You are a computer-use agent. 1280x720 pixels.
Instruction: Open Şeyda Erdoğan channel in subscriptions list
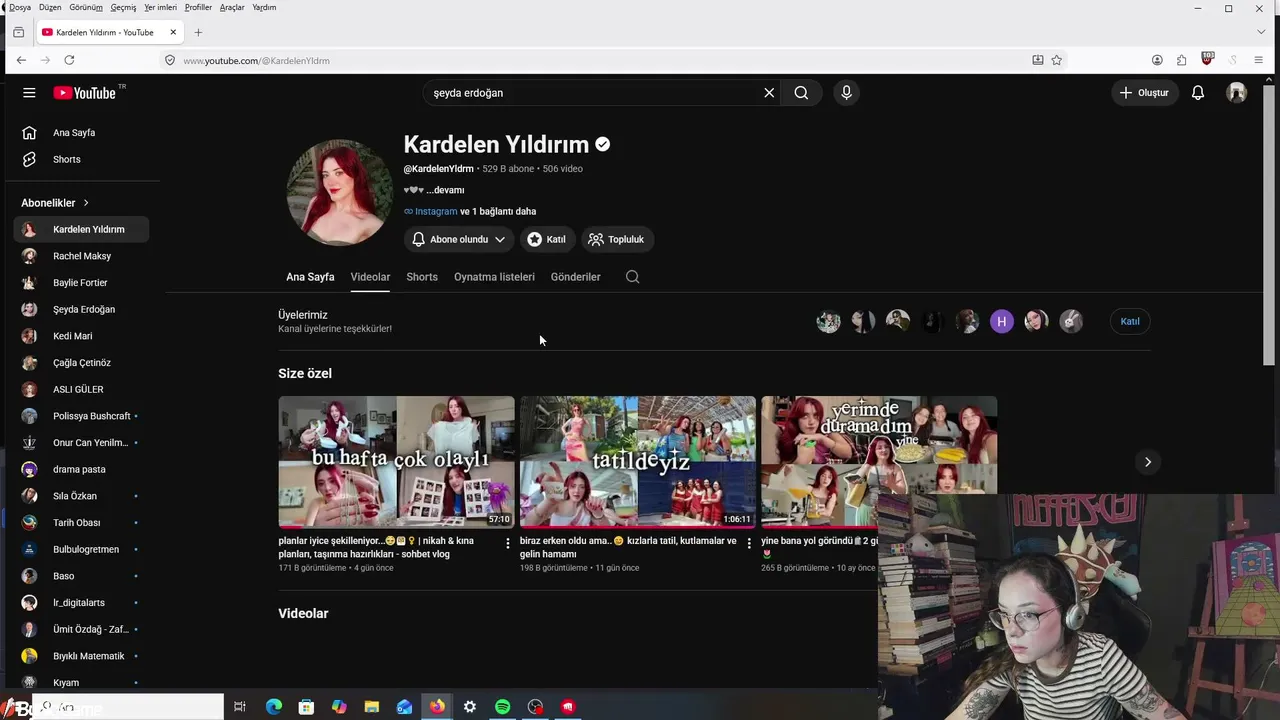tap(82, 310)
